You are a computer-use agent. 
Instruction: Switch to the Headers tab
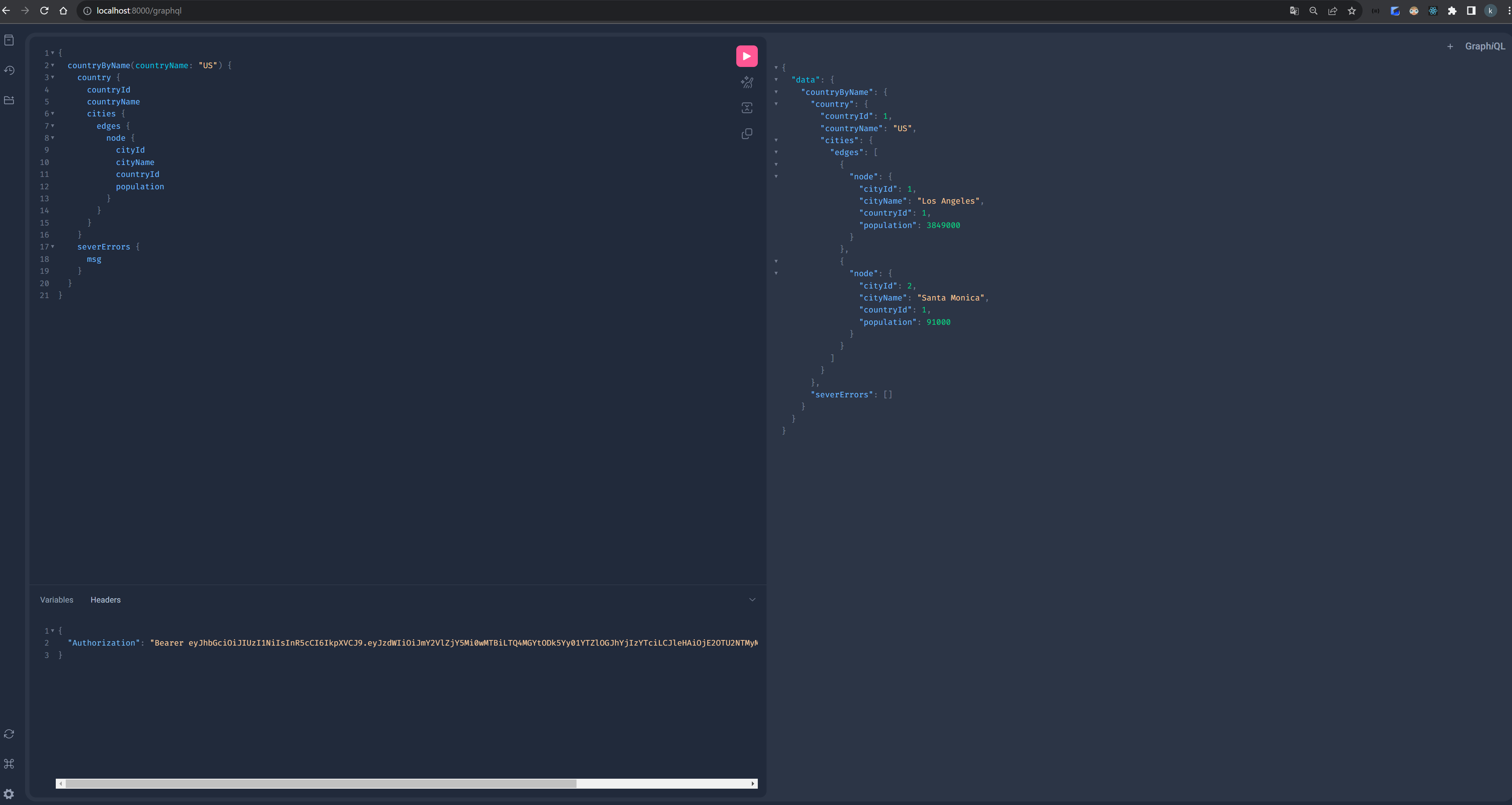click(105, 599)
